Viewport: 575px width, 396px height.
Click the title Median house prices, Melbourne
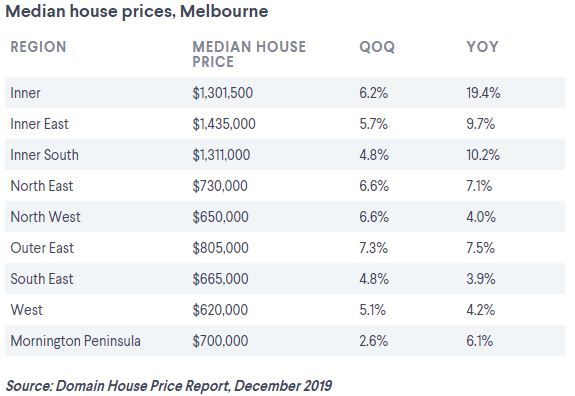coord(137,11)
